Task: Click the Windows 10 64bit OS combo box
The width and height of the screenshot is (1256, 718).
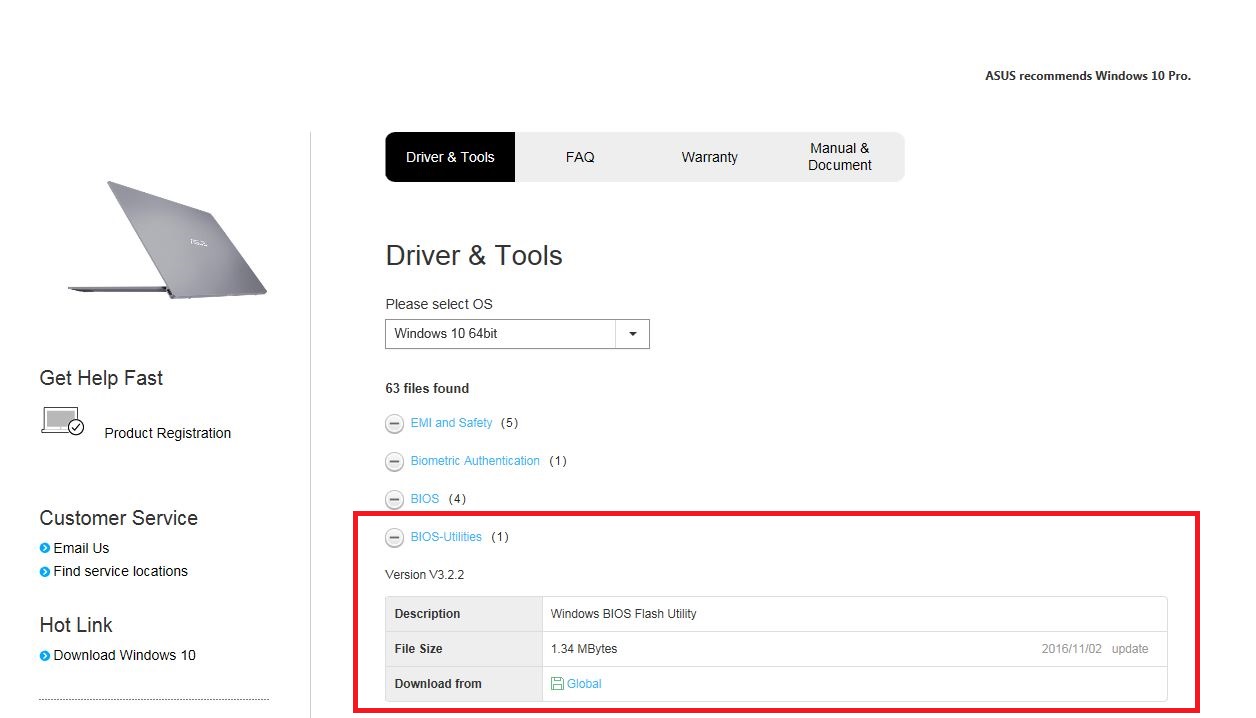Action: (517, 334)
